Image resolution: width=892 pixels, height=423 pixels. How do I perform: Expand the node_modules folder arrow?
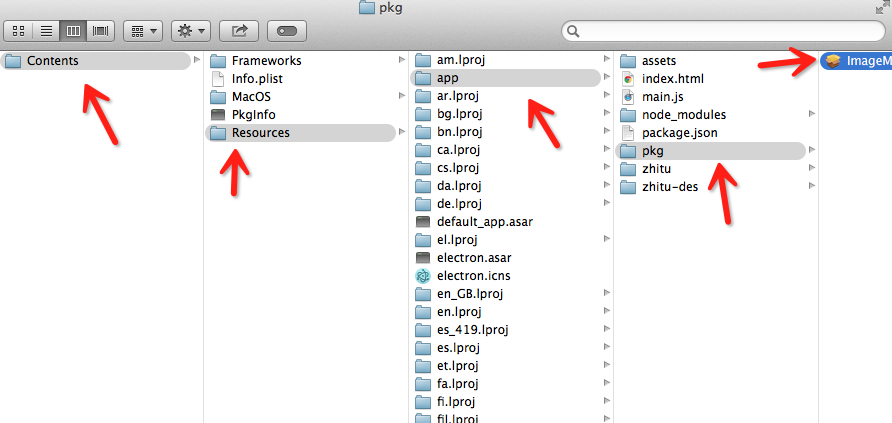812,114
